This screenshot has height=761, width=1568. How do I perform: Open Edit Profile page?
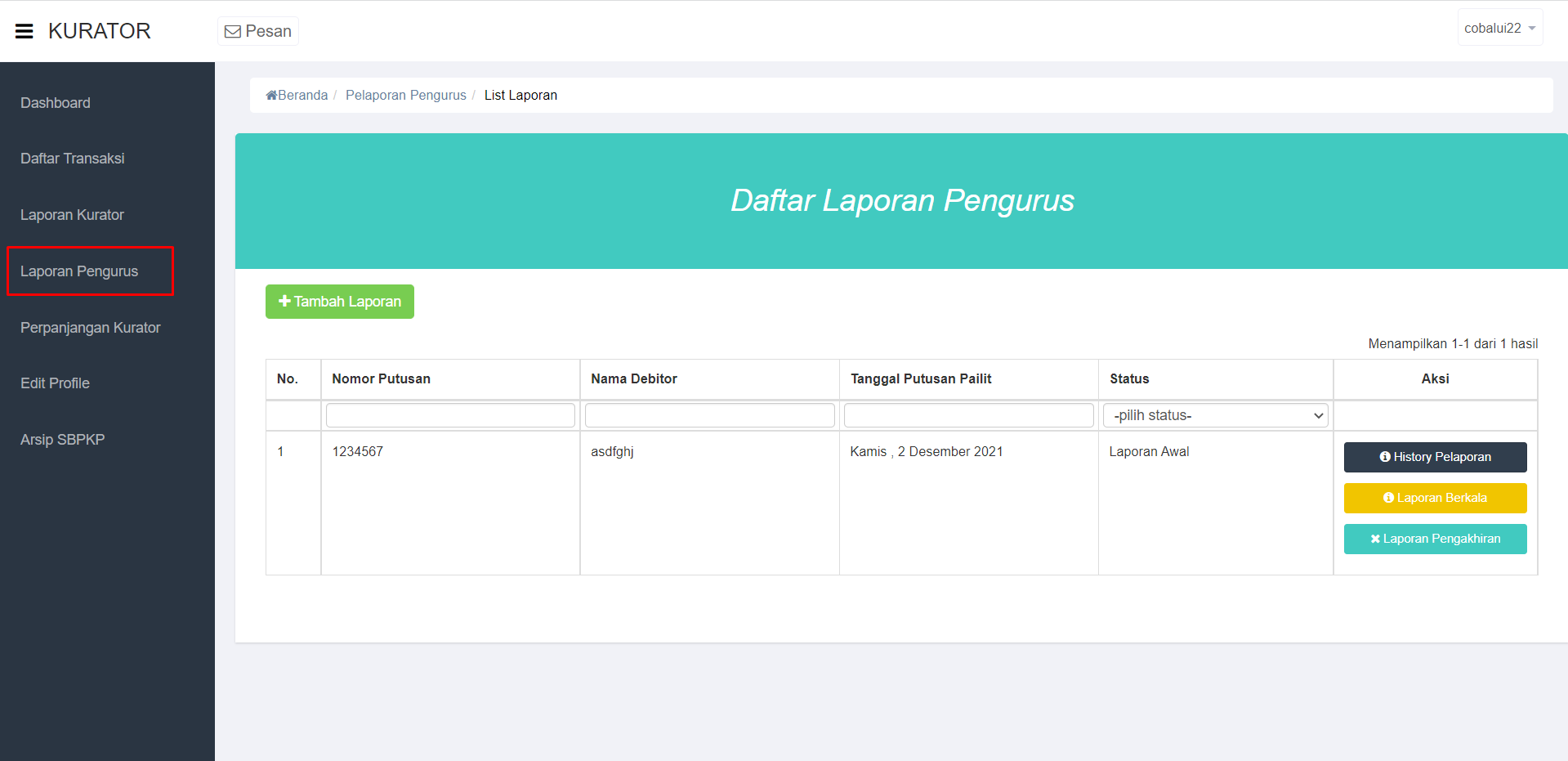point(55,383)
